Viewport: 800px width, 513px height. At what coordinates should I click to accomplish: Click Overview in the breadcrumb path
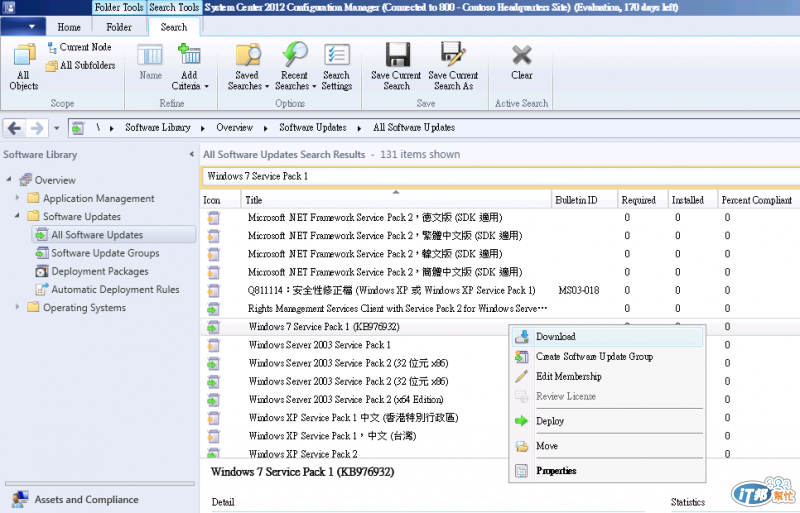234,128
